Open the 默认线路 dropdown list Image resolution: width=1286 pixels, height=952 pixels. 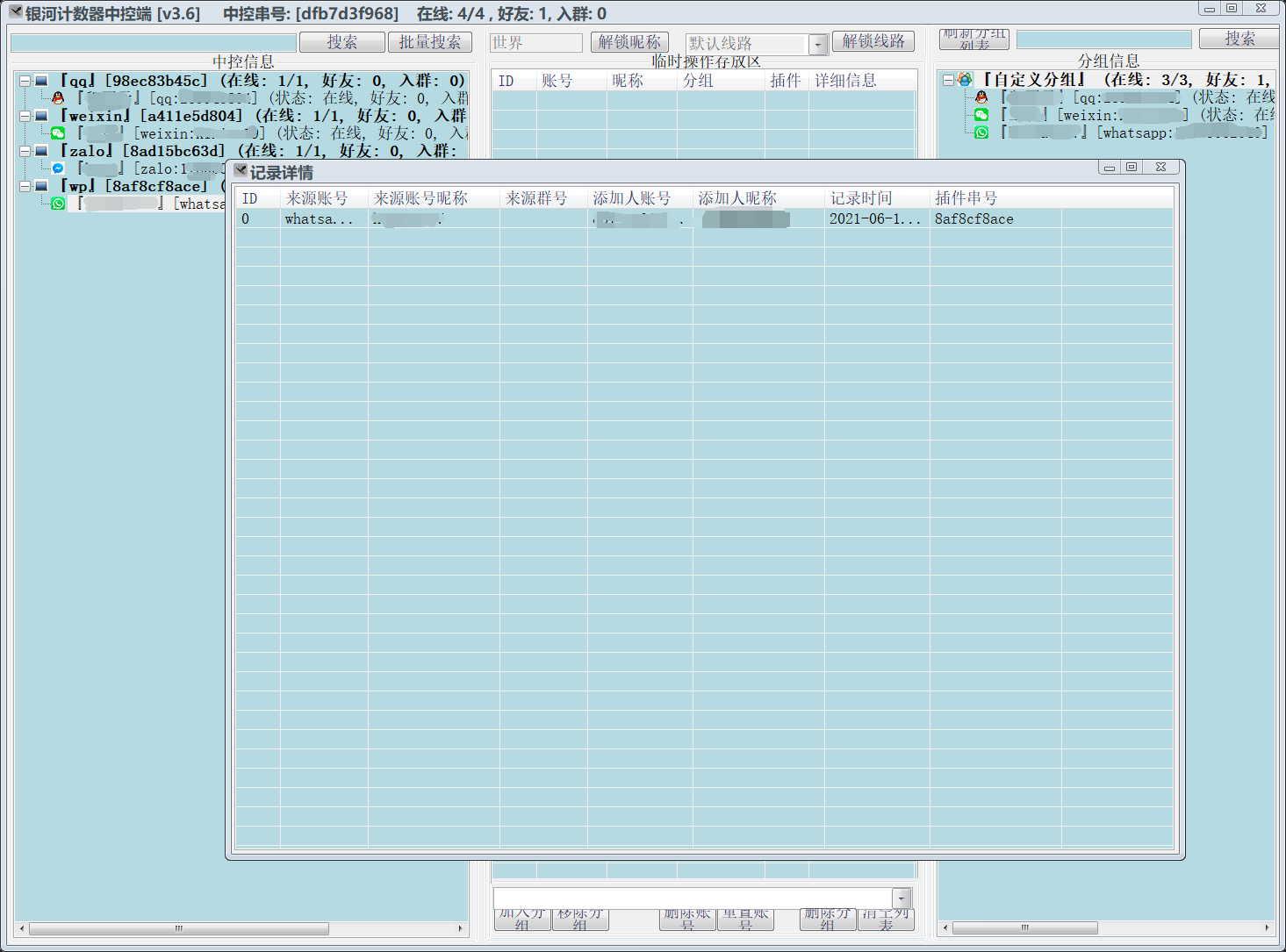click(x=817, y=44)
